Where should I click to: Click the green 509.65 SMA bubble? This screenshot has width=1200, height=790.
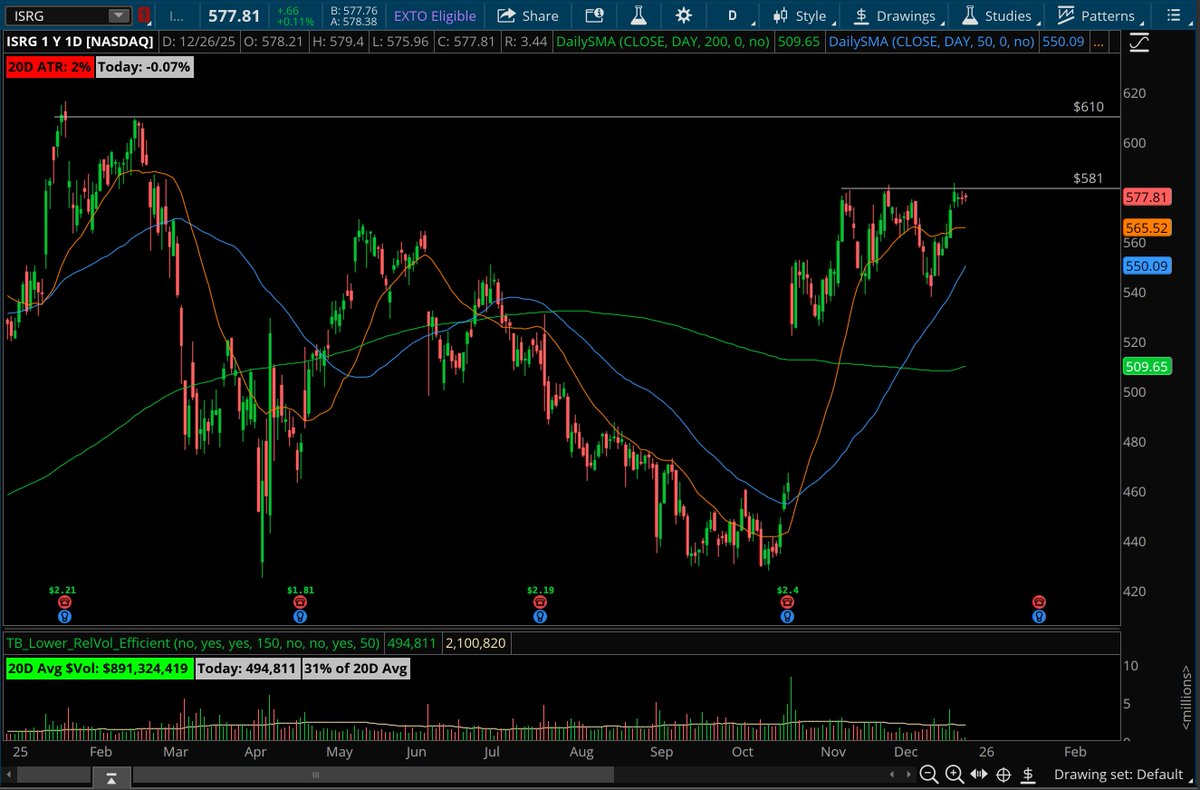[1147, 367]
